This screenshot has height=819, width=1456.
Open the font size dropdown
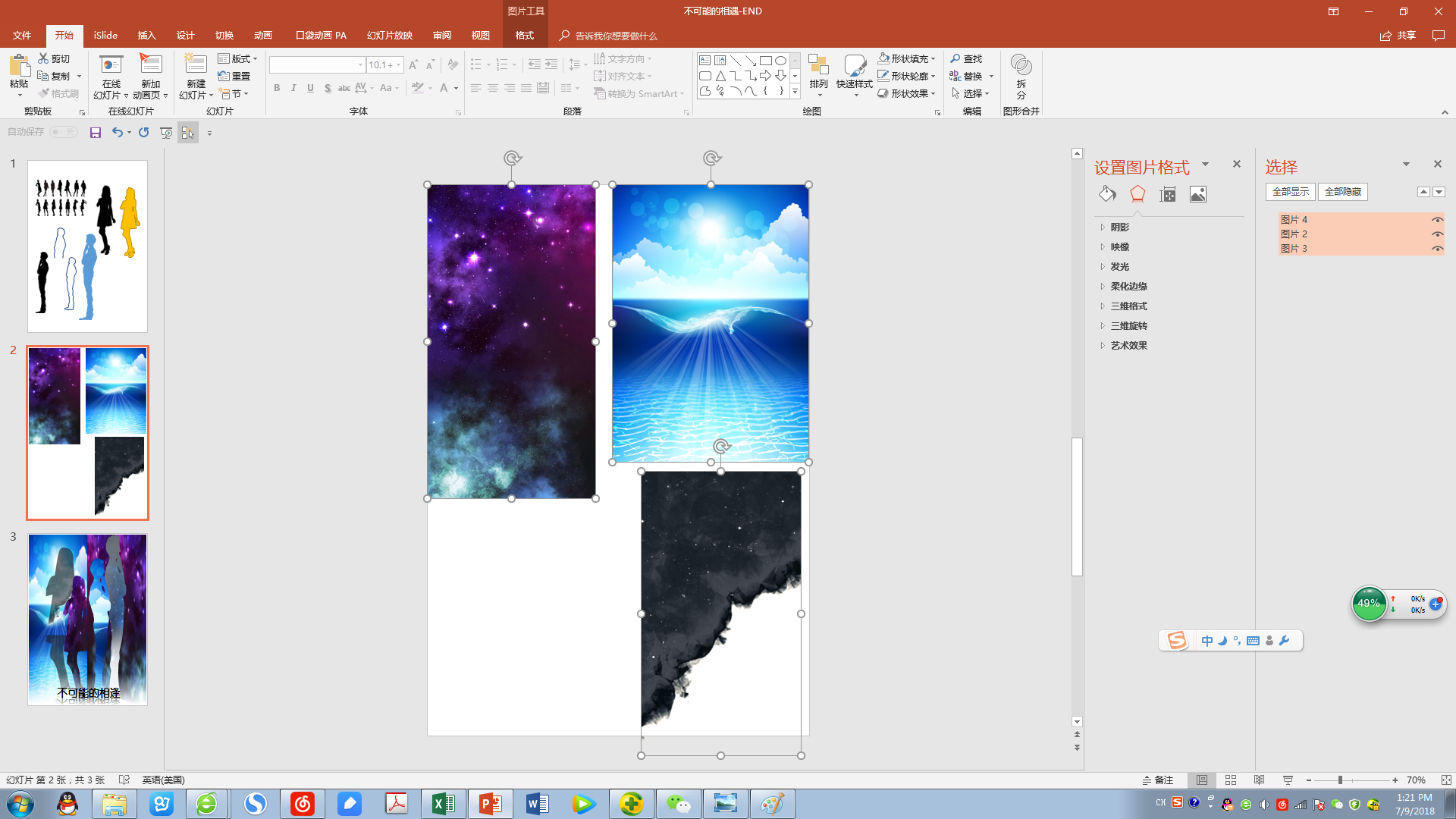point(399,65)
